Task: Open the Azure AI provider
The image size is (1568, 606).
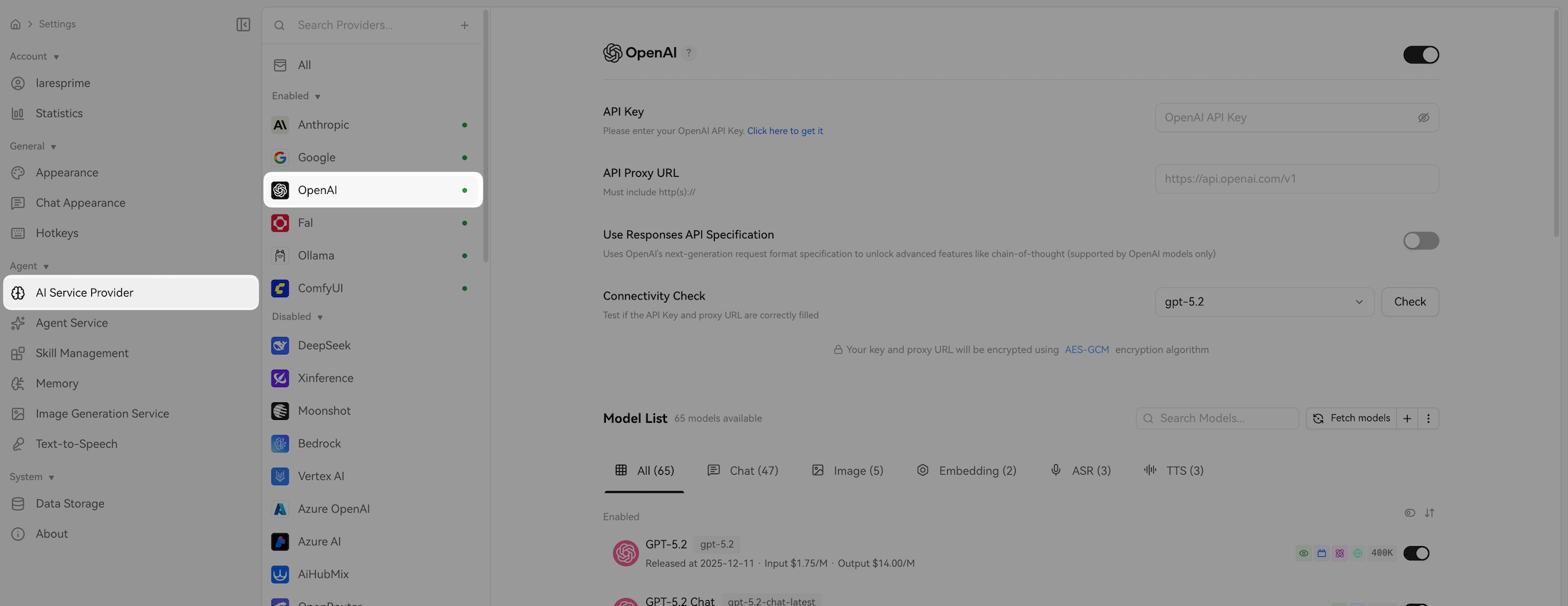Action: pos(373,542)
